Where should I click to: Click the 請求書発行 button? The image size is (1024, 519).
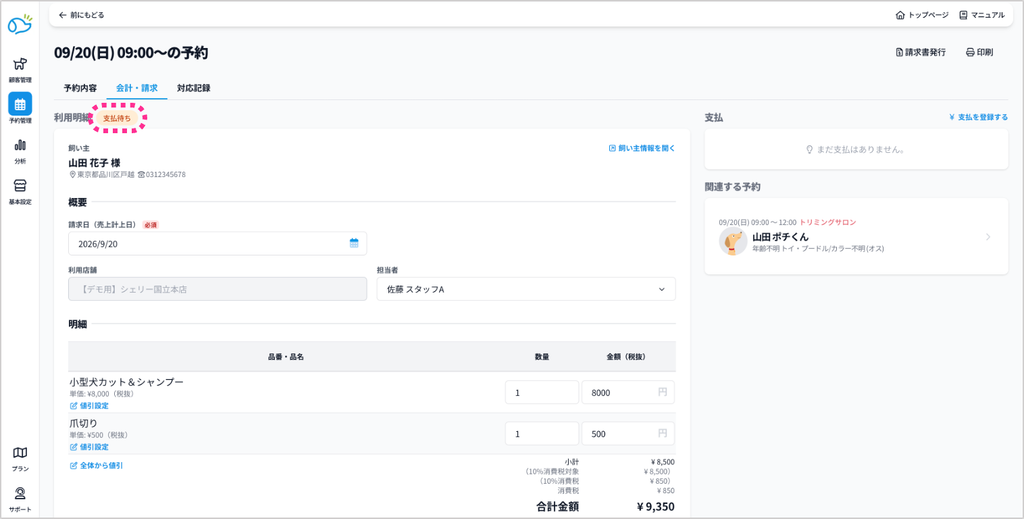920,52
